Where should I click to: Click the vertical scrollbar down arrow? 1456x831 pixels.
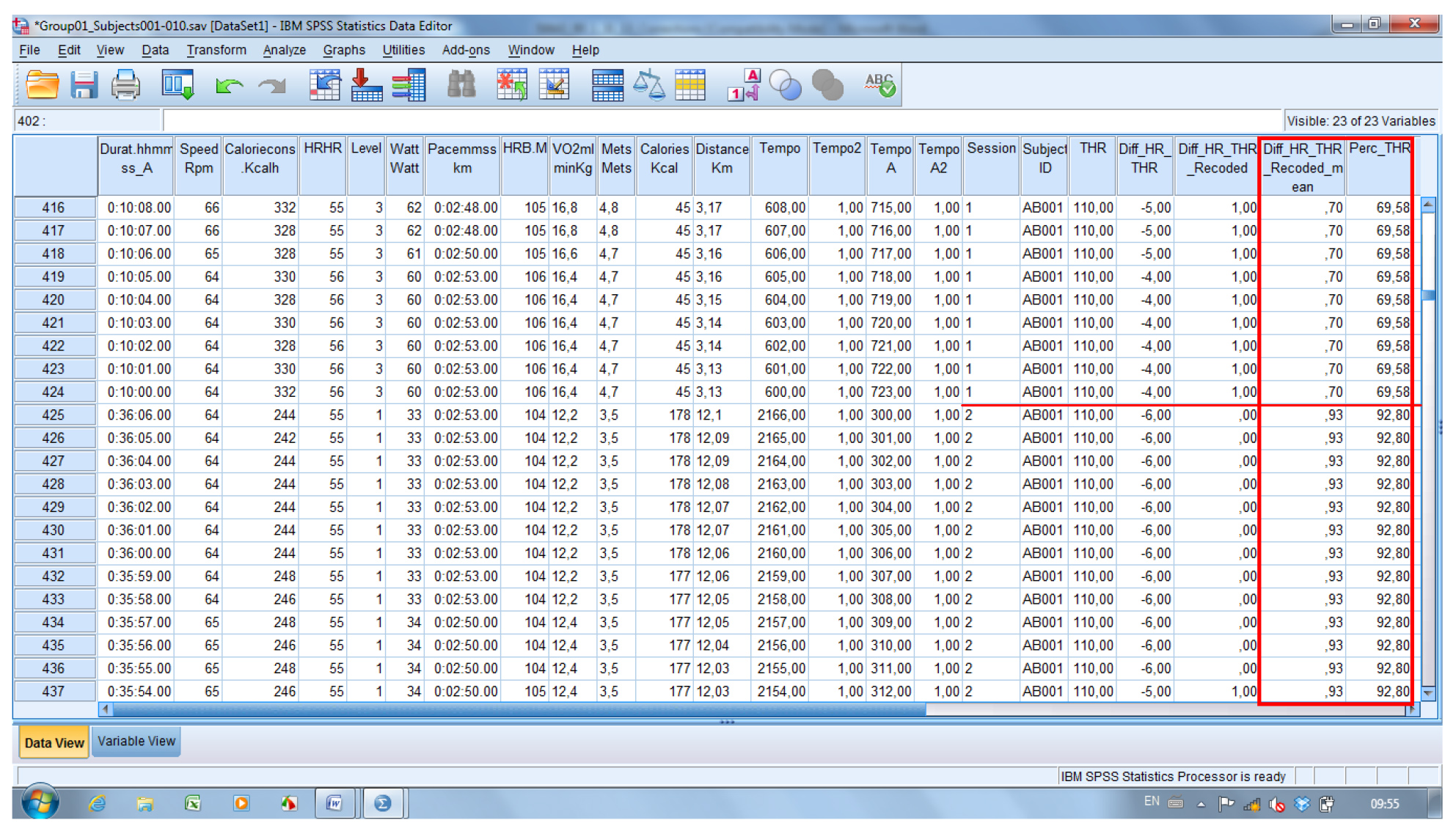(x=1427, y=692)
